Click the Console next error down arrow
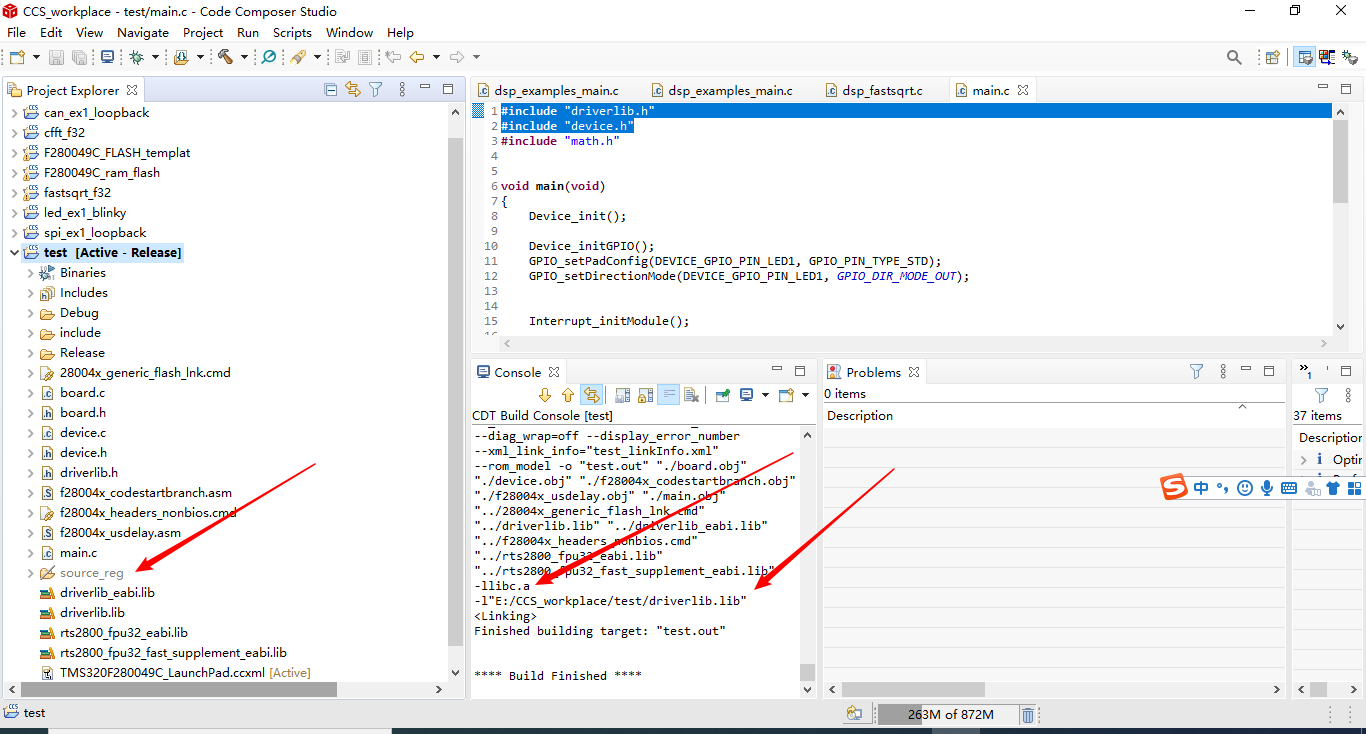 pos(545,395)
